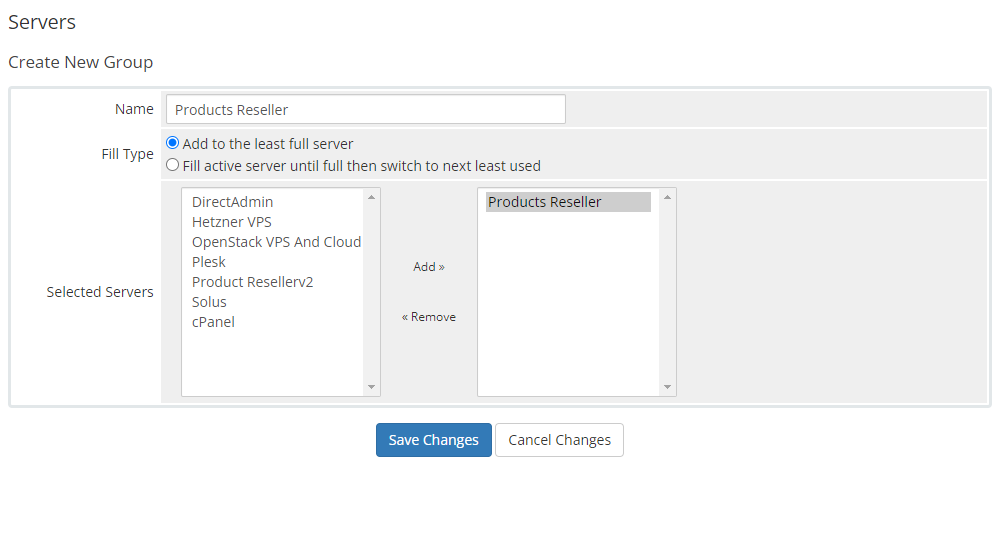Select OpenStack VPS And Cloud entry
This screenshot has height=535, width=998.
(x=276, y=242)
